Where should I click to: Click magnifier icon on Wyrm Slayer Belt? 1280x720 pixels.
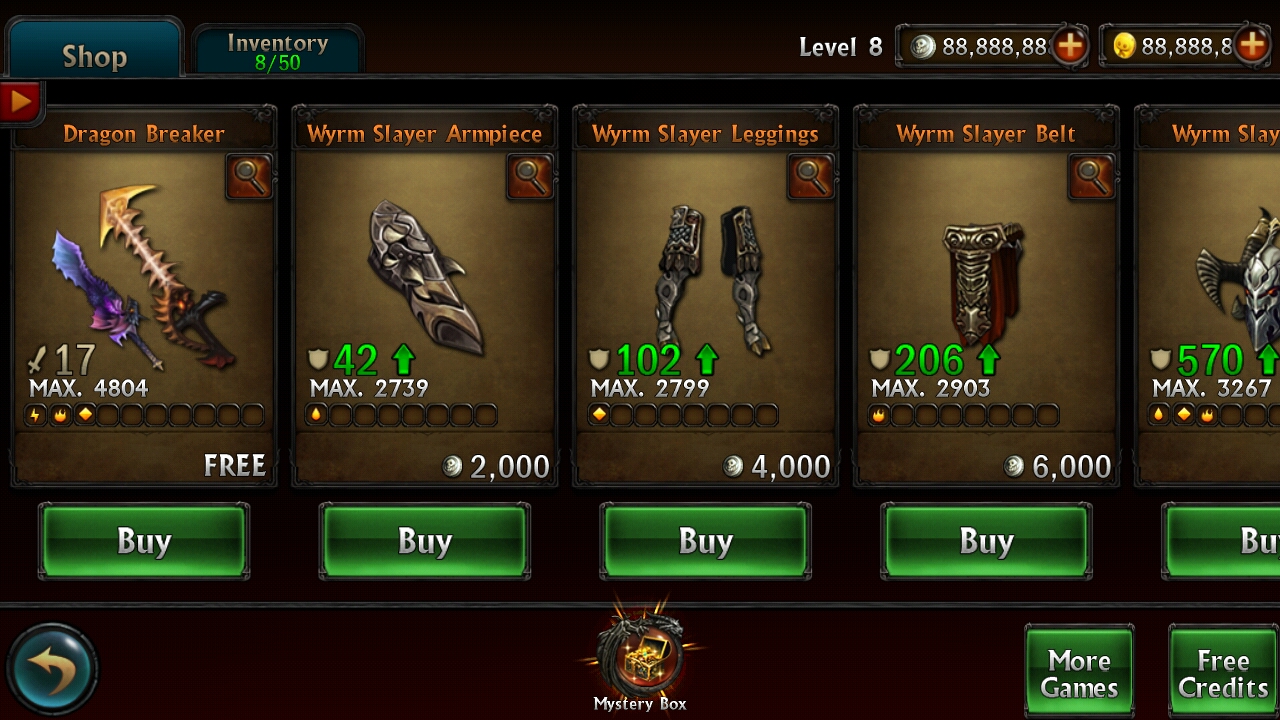pos(1091,177)
